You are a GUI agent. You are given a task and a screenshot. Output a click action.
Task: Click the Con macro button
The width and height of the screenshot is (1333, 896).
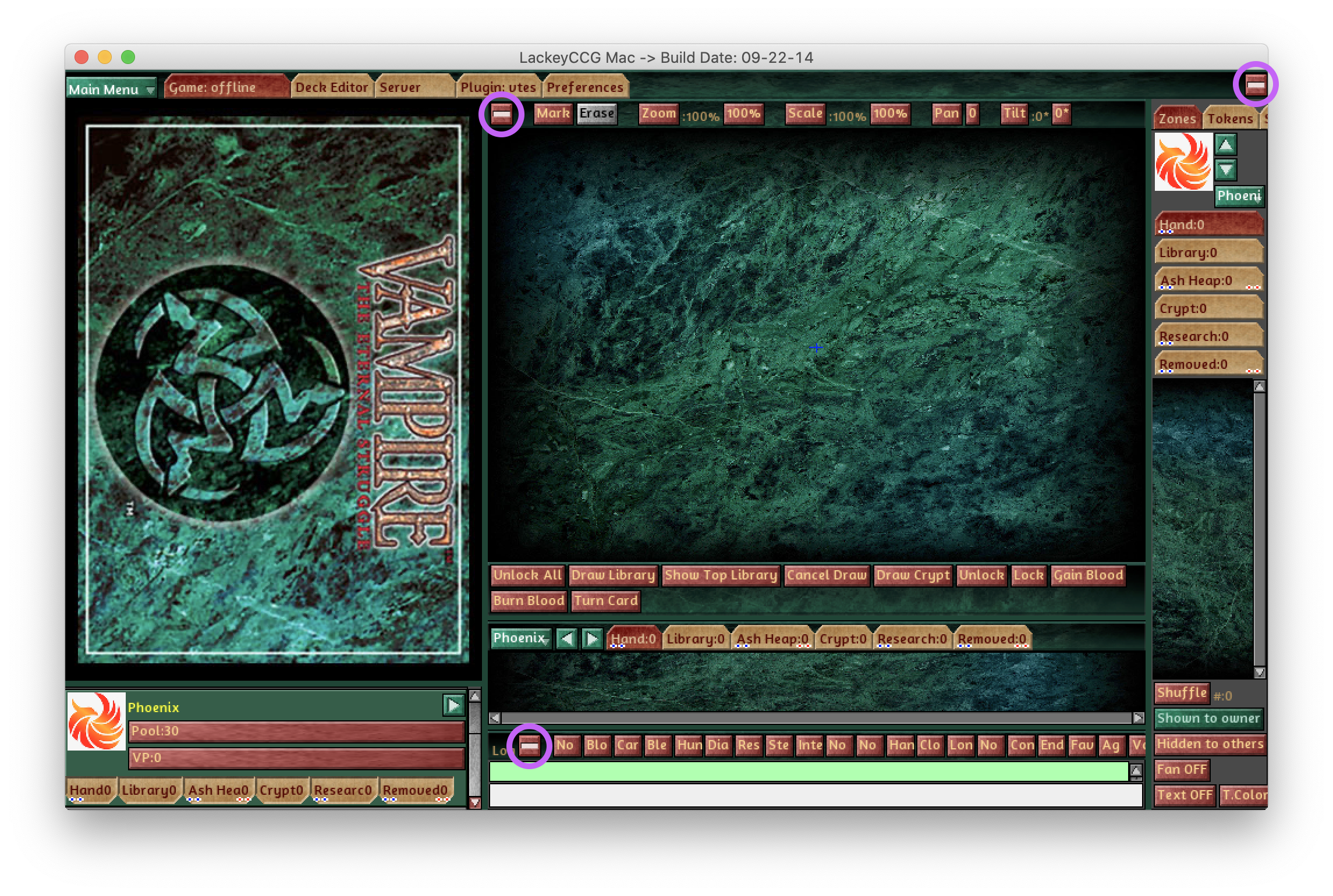coord(1022,745)
